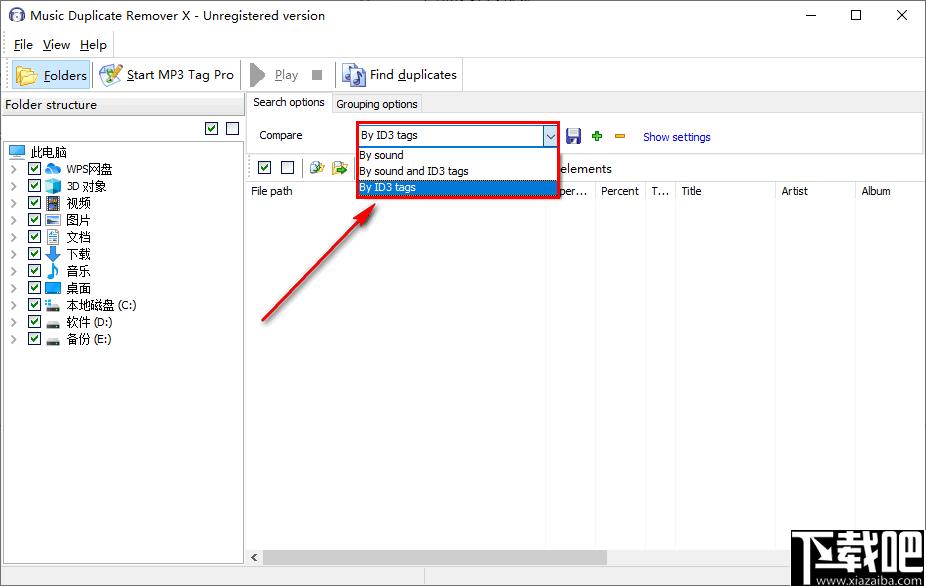926x586 pixels.
Task: Click the WPS网盘 cloud icon
Action: [x=53, y=169]
